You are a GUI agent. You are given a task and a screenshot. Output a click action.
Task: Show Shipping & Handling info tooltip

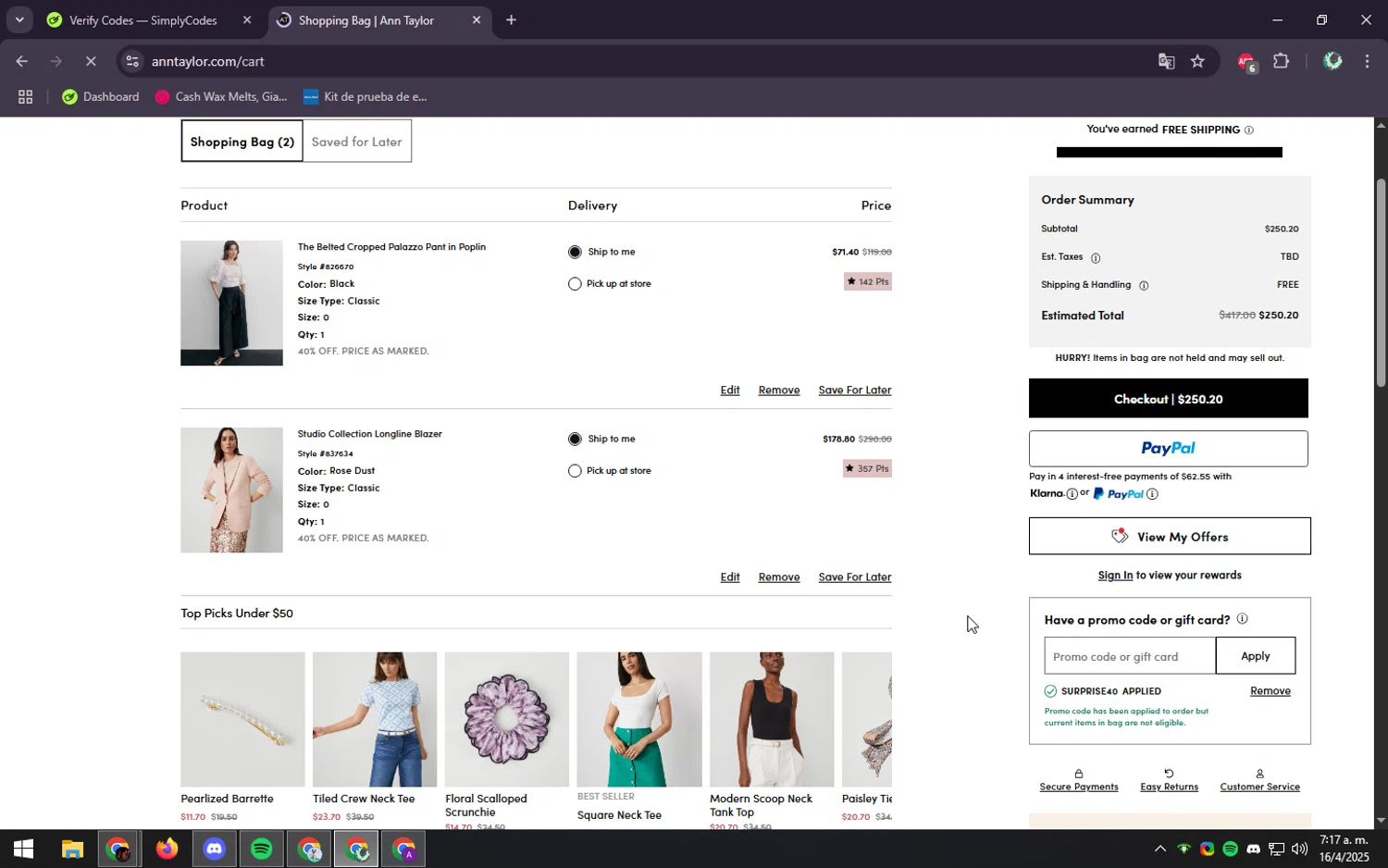[x=1144, y=286]
